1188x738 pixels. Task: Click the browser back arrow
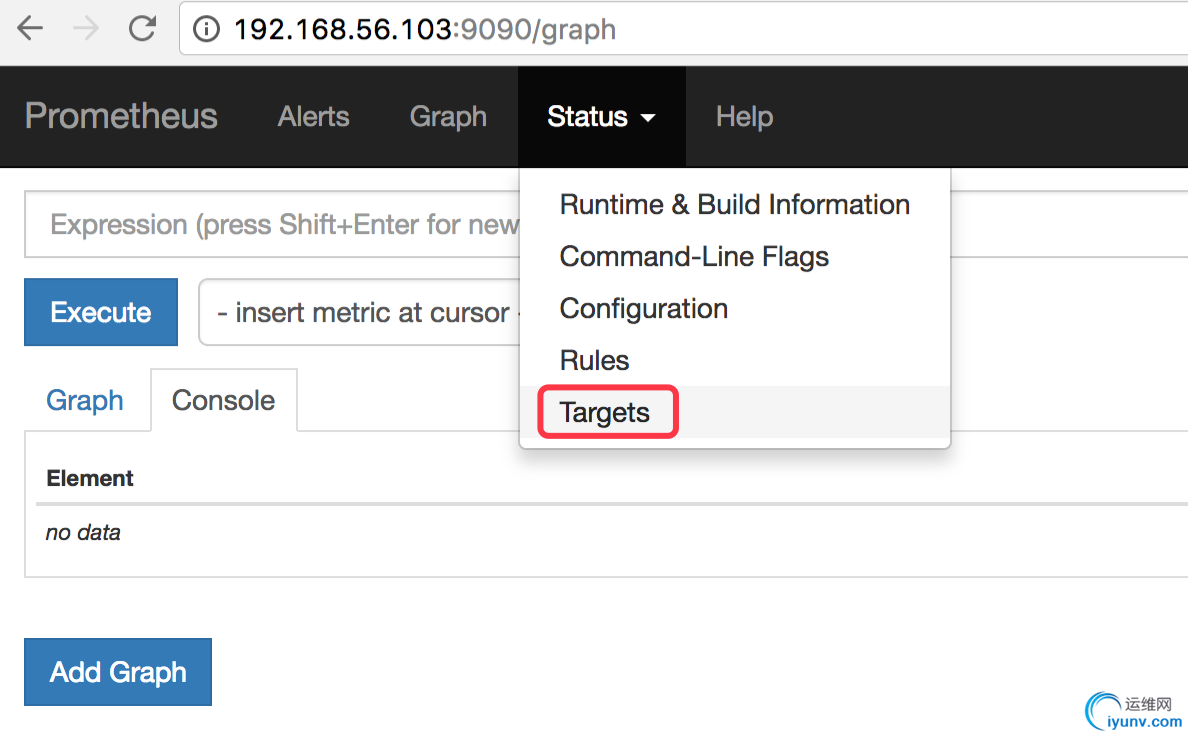31,29
